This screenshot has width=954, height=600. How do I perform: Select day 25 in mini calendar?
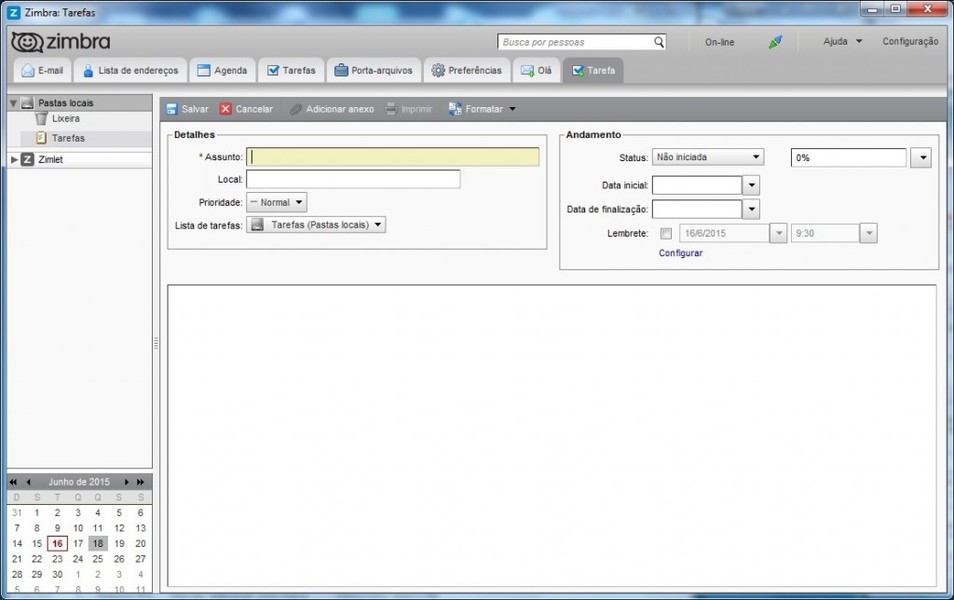98,559
